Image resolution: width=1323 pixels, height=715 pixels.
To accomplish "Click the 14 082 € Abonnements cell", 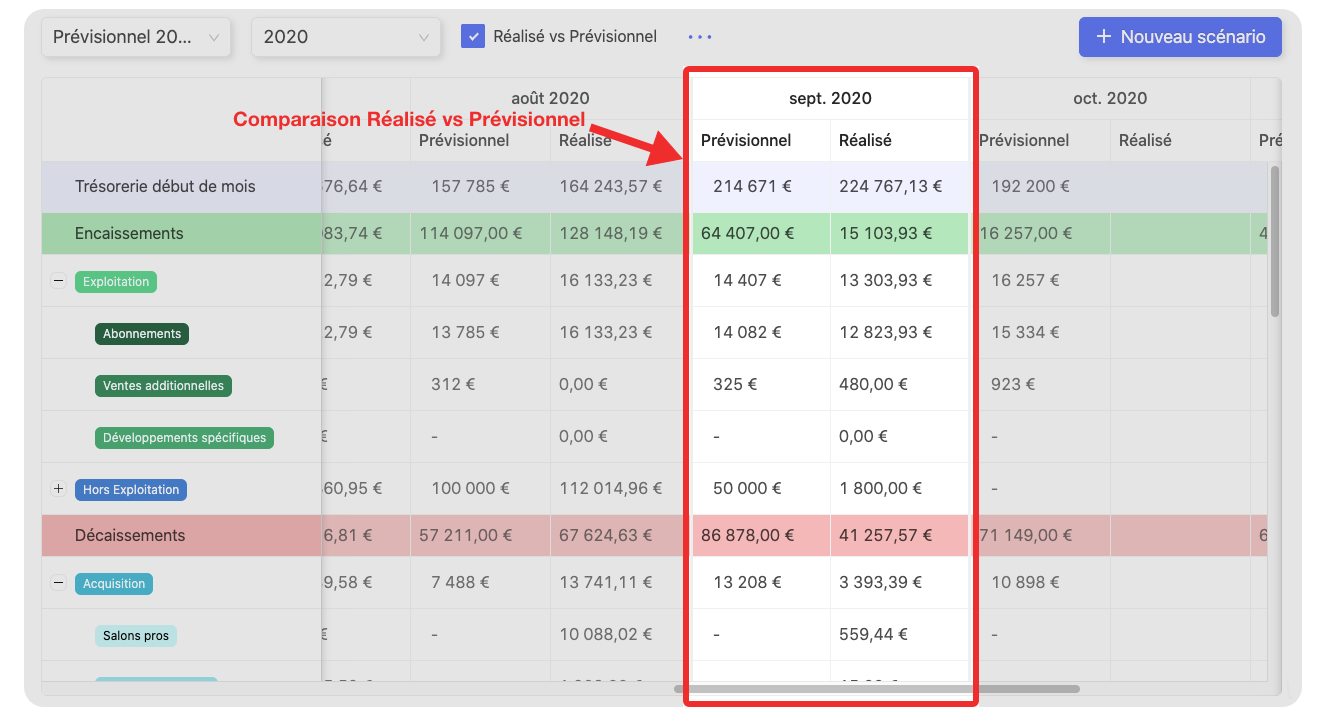I will coord(761,333).
